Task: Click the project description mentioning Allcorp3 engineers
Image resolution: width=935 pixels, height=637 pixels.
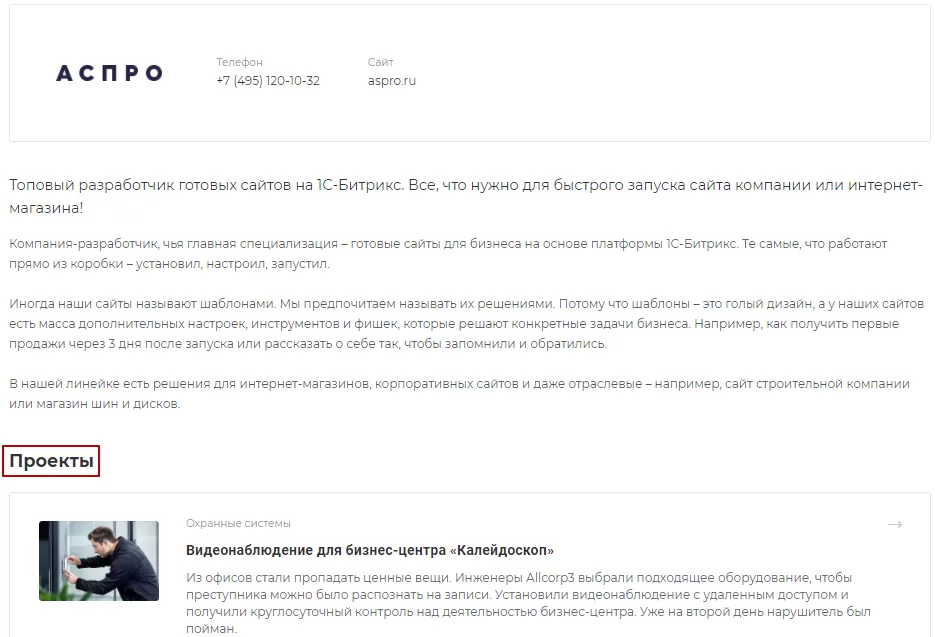Action: coord(528,603)
